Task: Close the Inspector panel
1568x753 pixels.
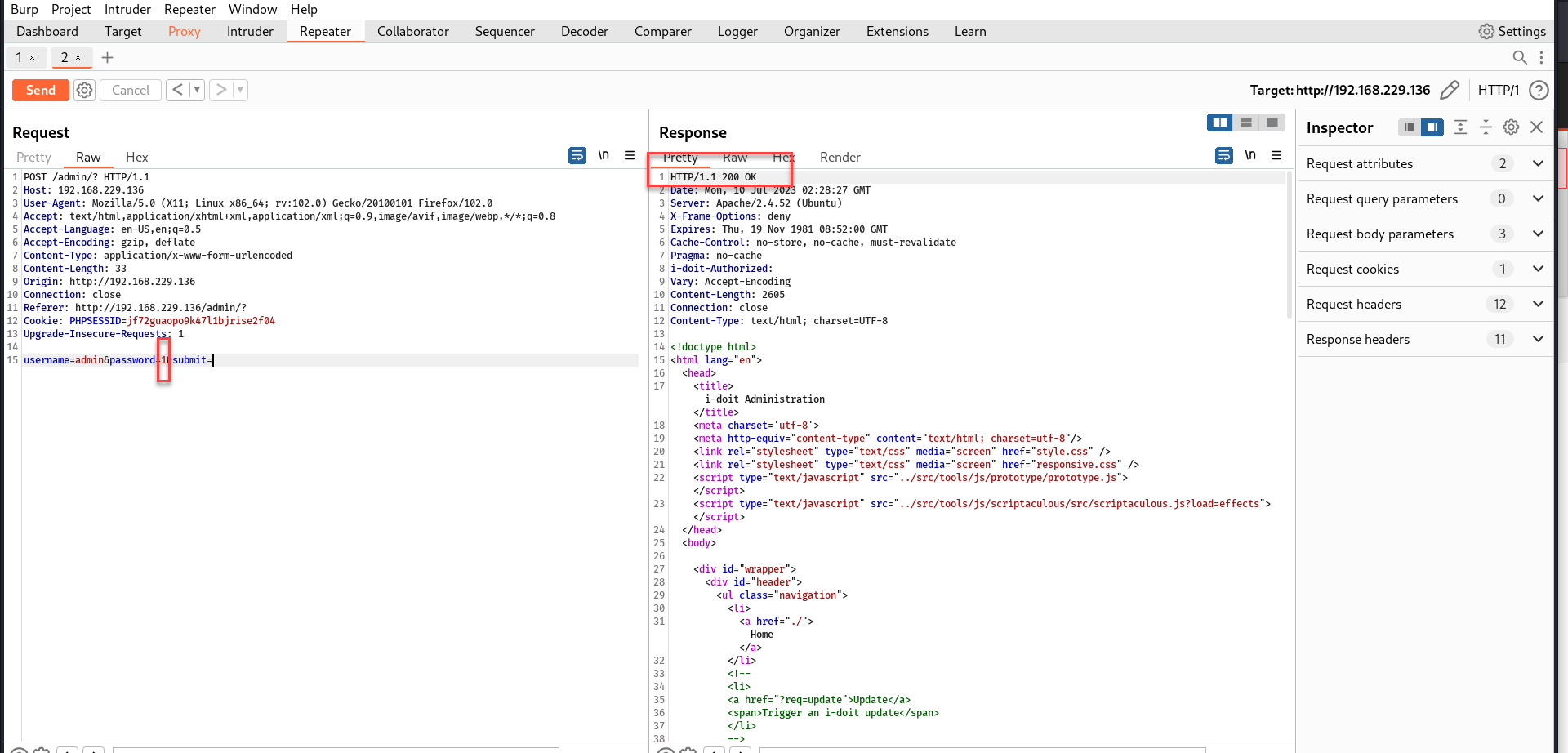Action: coord(1536,127)
